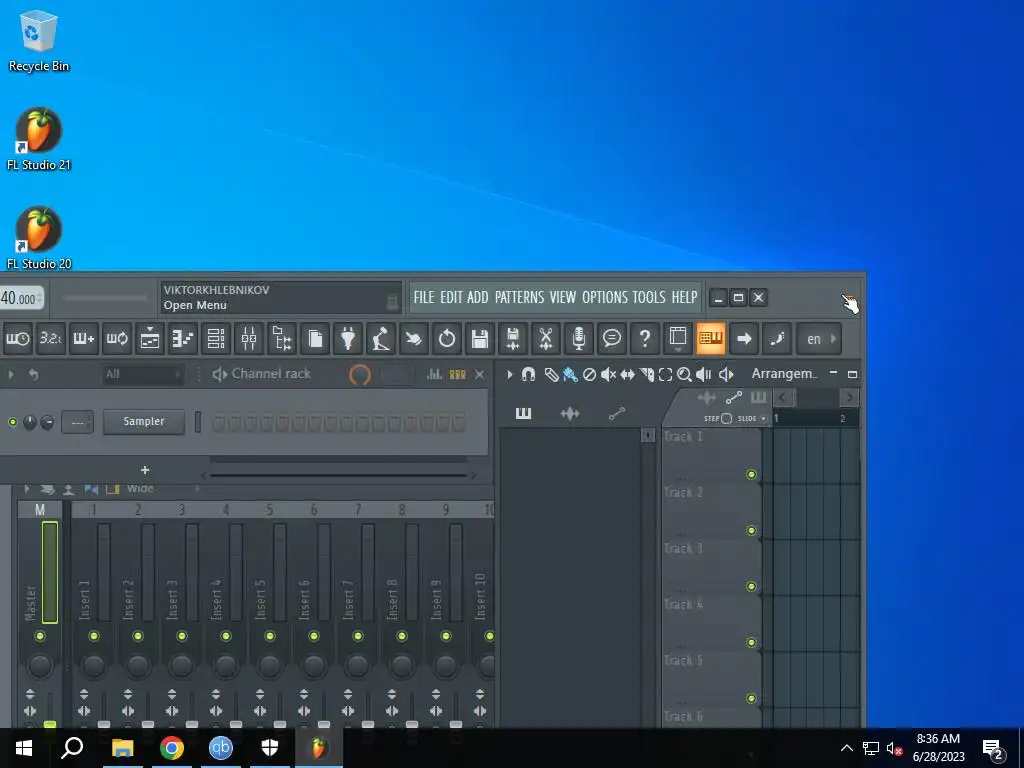Expand the 'en' language selector
The height and width of the screenshot is (768, 1024).
point(819,338)
